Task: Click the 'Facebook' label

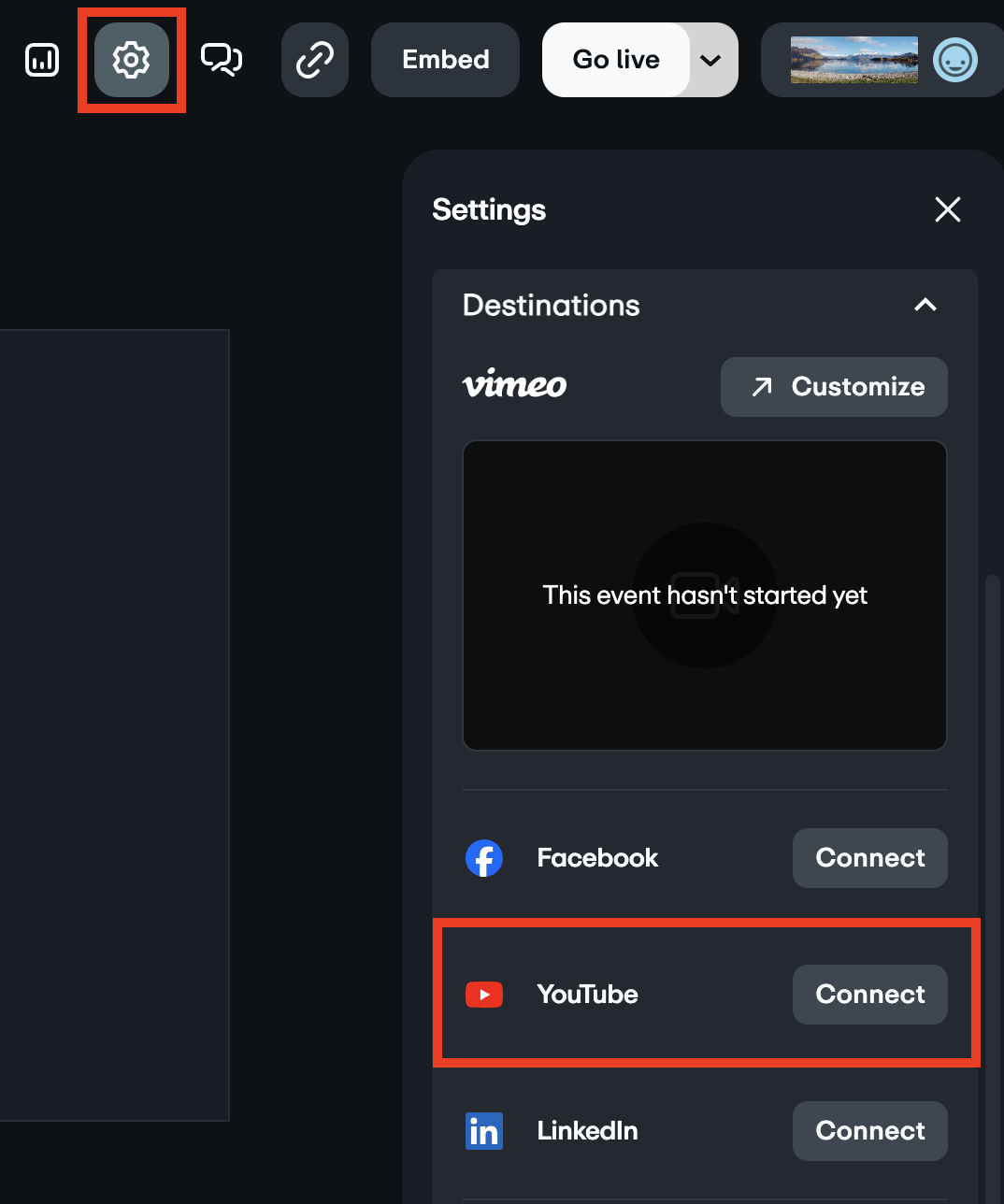Action: click(597, 858)
